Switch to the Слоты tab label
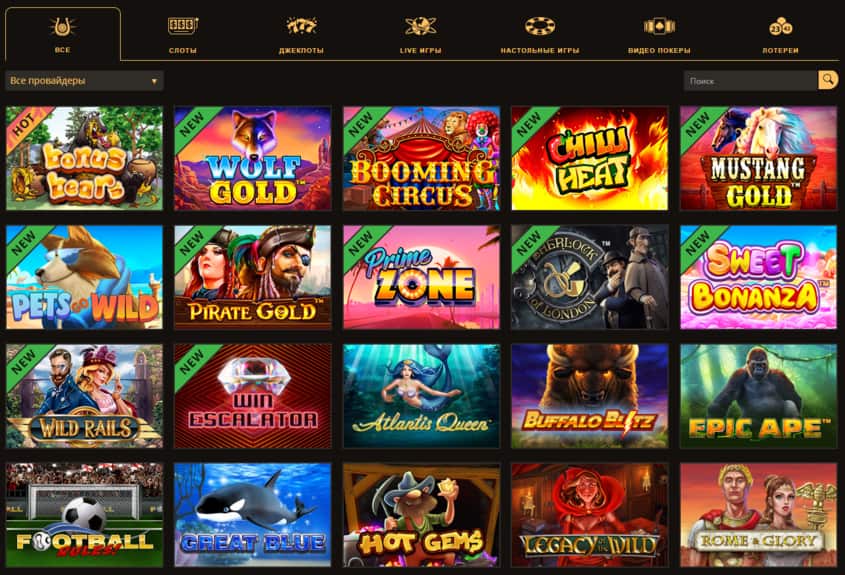The height and width of the screenshot is (575, 845). coord(183,51)
